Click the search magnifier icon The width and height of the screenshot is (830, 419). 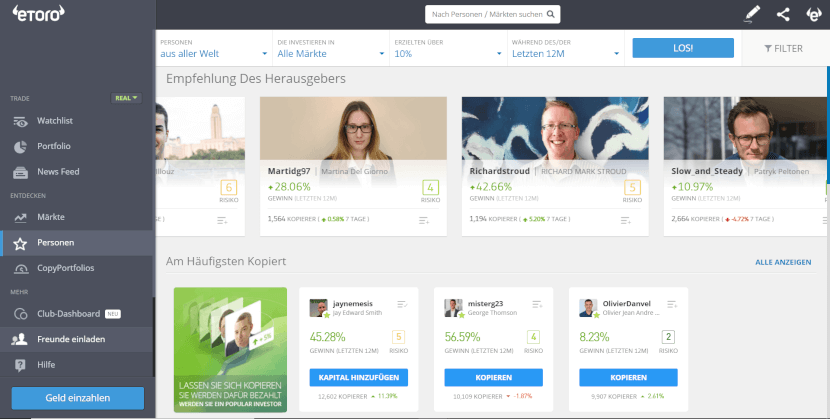coord(551,14)
